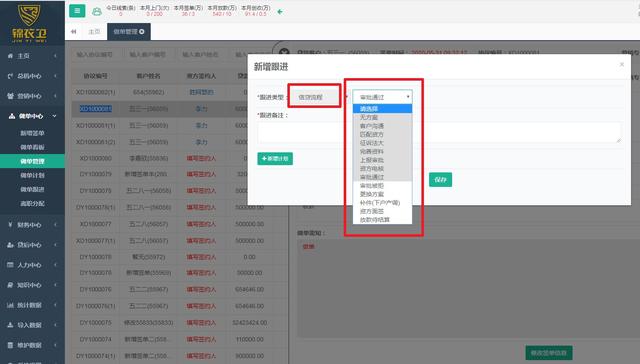The height and width of the screenshot is (364, 640).
Task: Close the 新增跟进 dialog with the x
Action: pyautogui.click(x=622, y=64)
